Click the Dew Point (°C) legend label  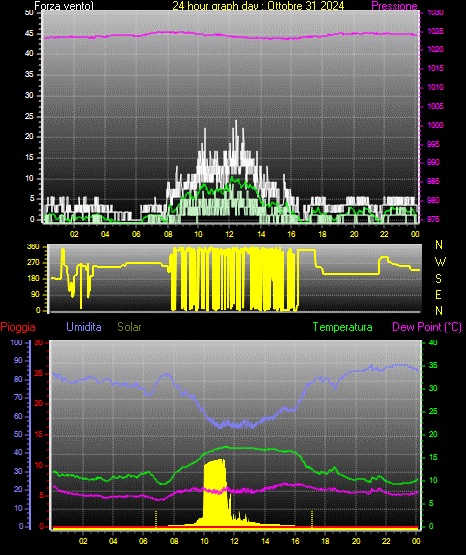(427, 327)
